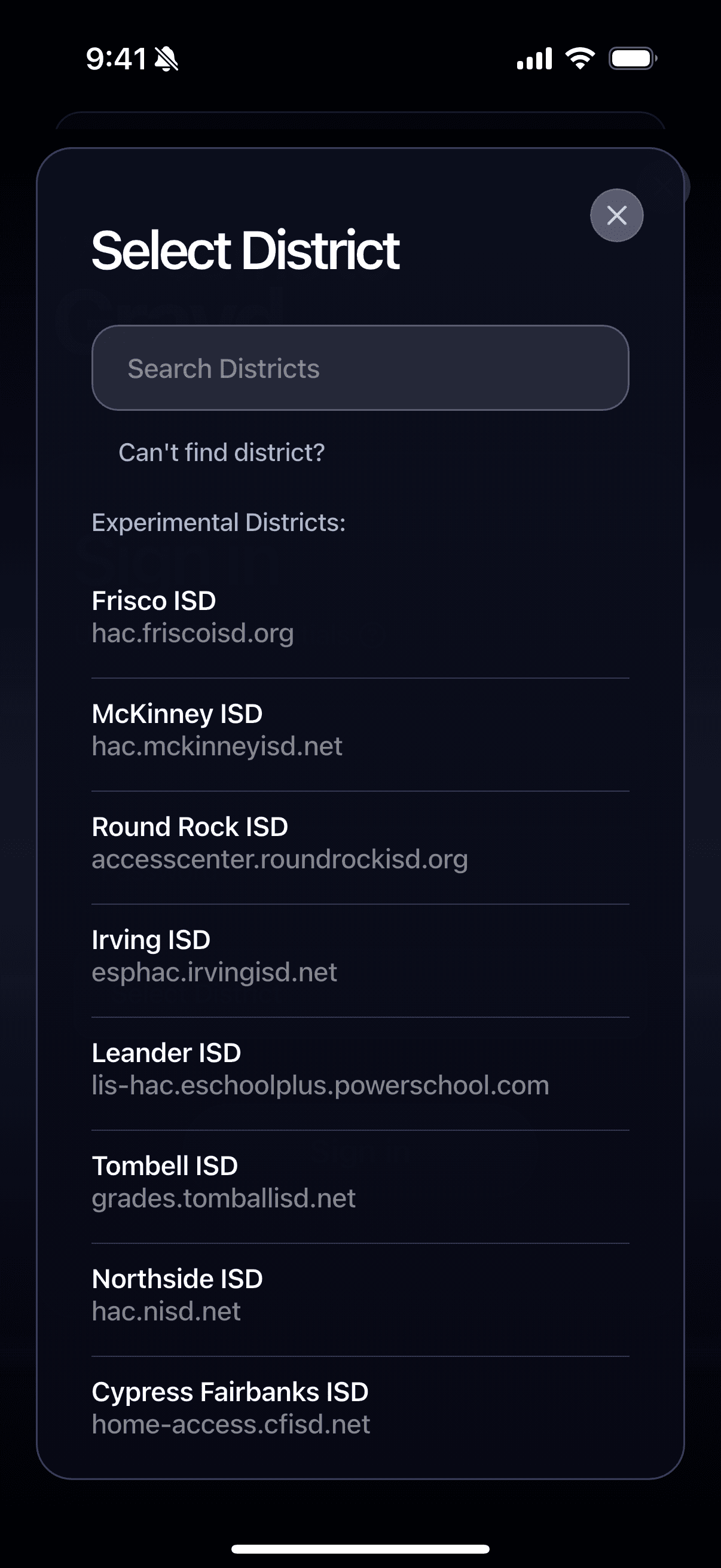This screenshot has width=721, height=1568.
Task: Tap the battery indicator icon
Action: (633, 59)
